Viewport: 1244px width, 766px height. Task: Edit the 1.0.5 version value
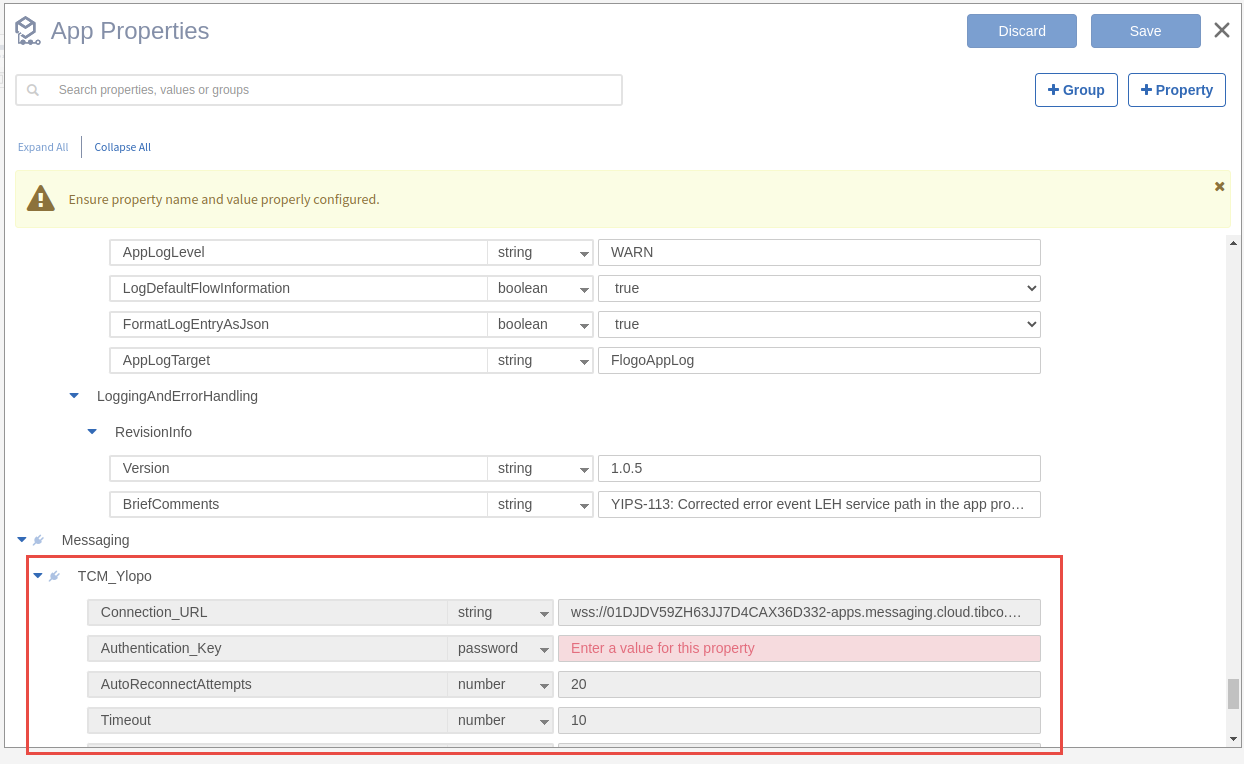819,468
